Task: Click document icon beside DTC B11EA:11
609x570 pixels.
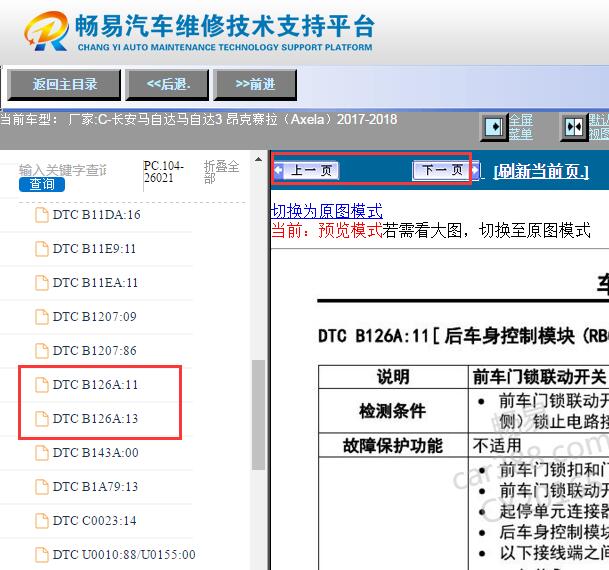Action: pos(42,283)
